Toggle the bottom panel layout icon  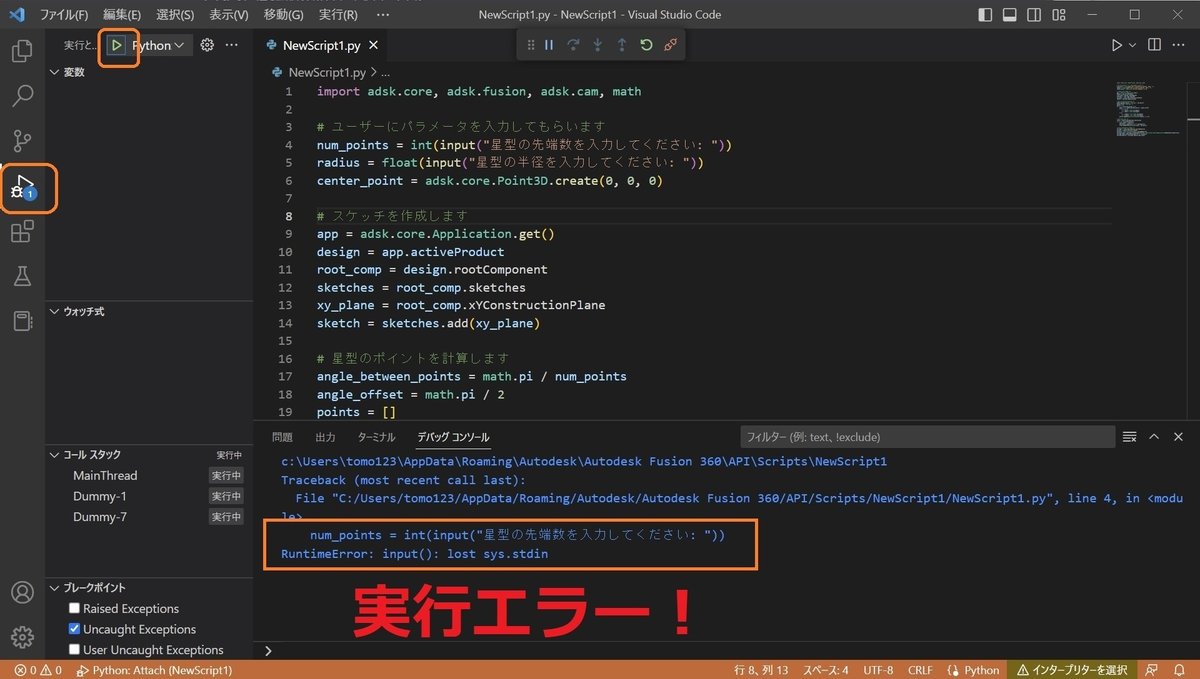tap(1011, 15)
